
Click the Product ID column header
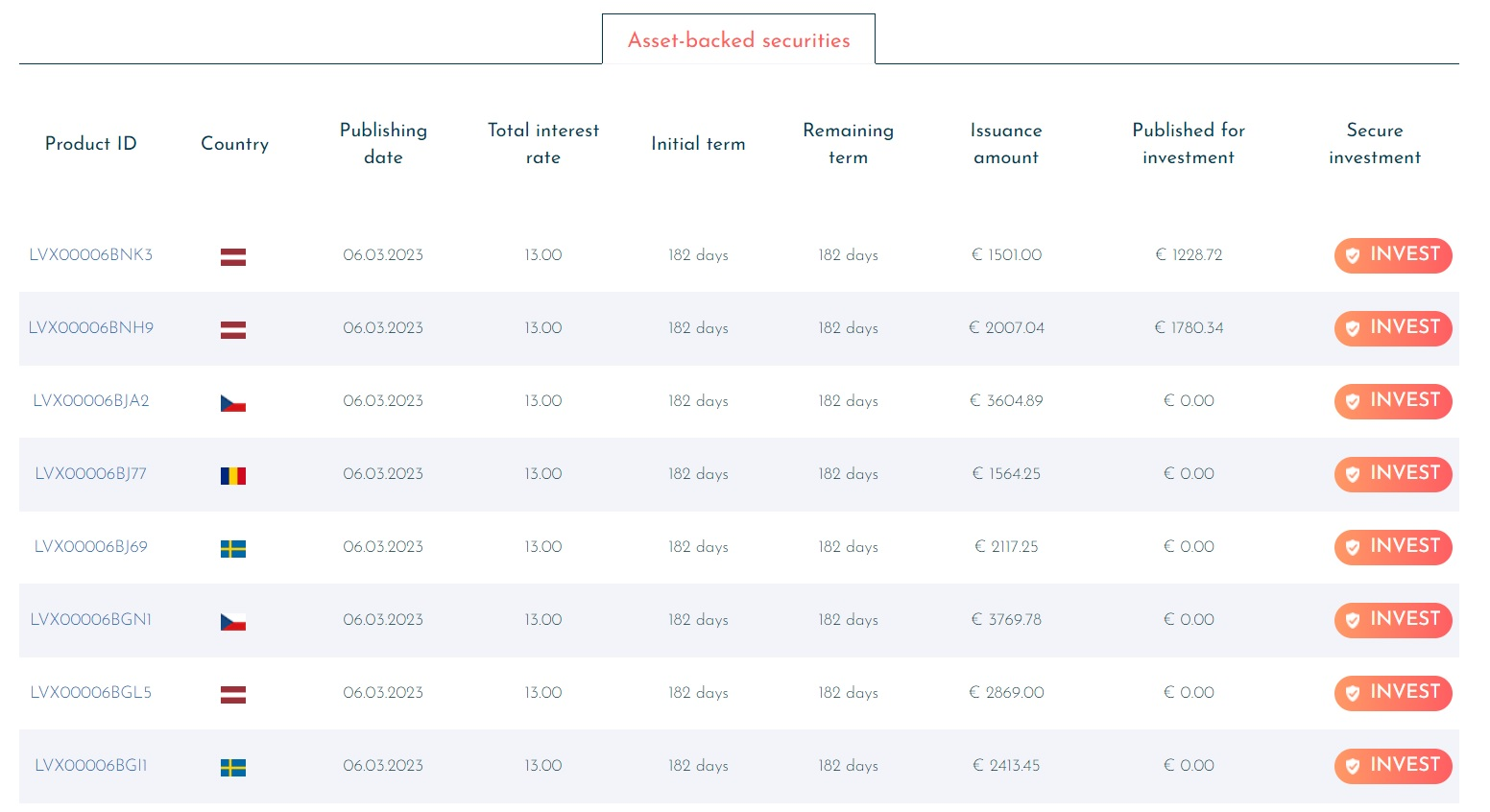click(91, 144)
